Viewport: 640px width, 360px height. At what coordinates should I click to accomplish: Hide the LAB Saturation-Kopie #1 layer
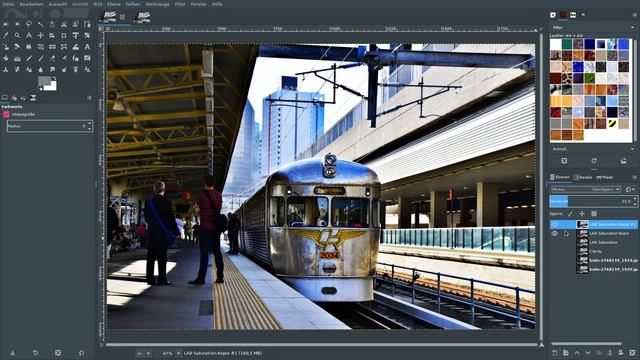[555, 224]
